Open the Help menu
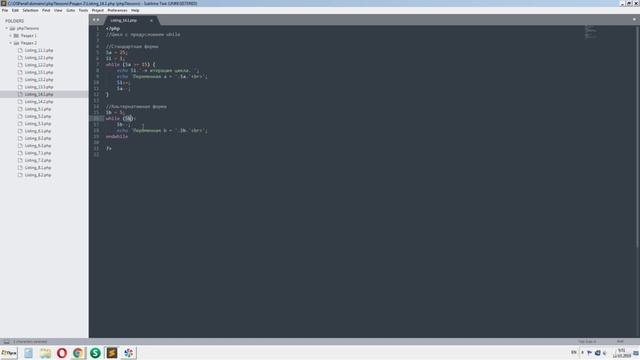Screen dimensions: 640x360 [x=135, y=10]
